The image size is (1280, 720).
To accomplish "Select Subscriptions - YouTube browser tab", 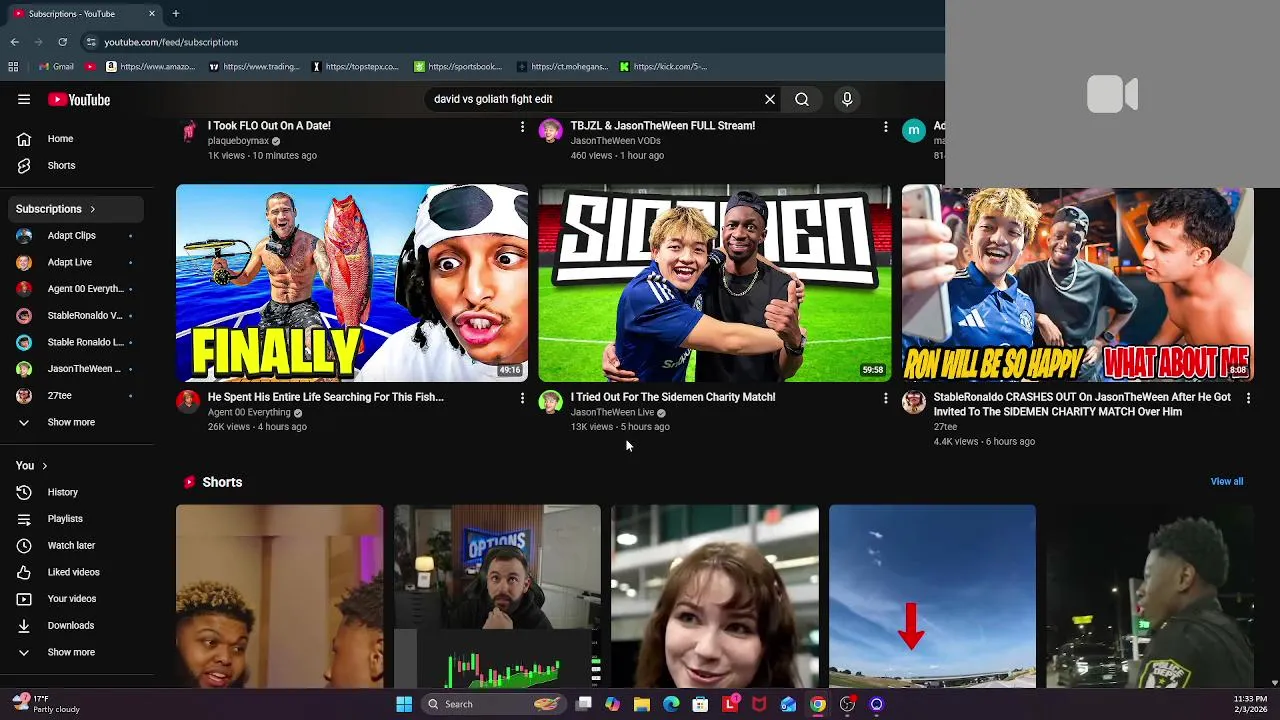I will pyautogui.click(x=85, y=14).
